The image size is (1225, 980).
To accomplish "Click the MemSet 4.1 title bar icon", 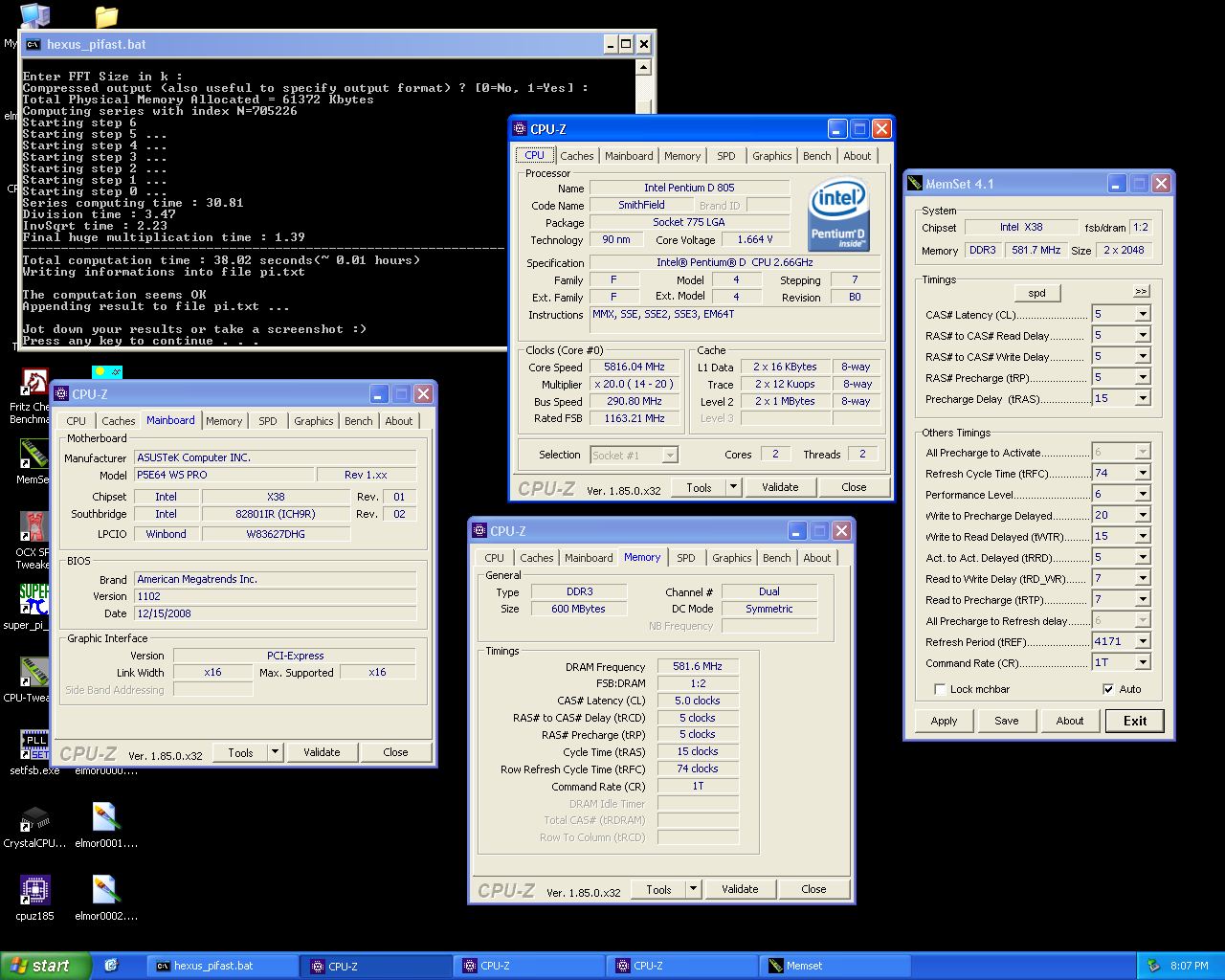I will [915, 184].
